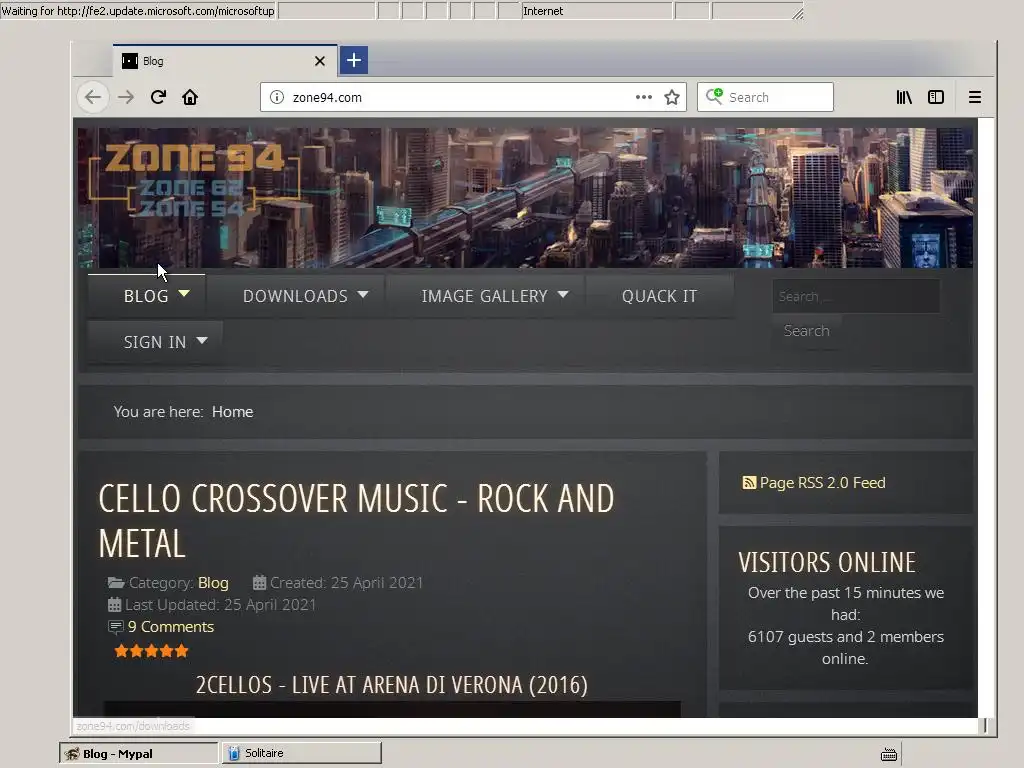This screenshot has height=768, width=1024.
Task: Reload the current page
Action: click(158, 97)
